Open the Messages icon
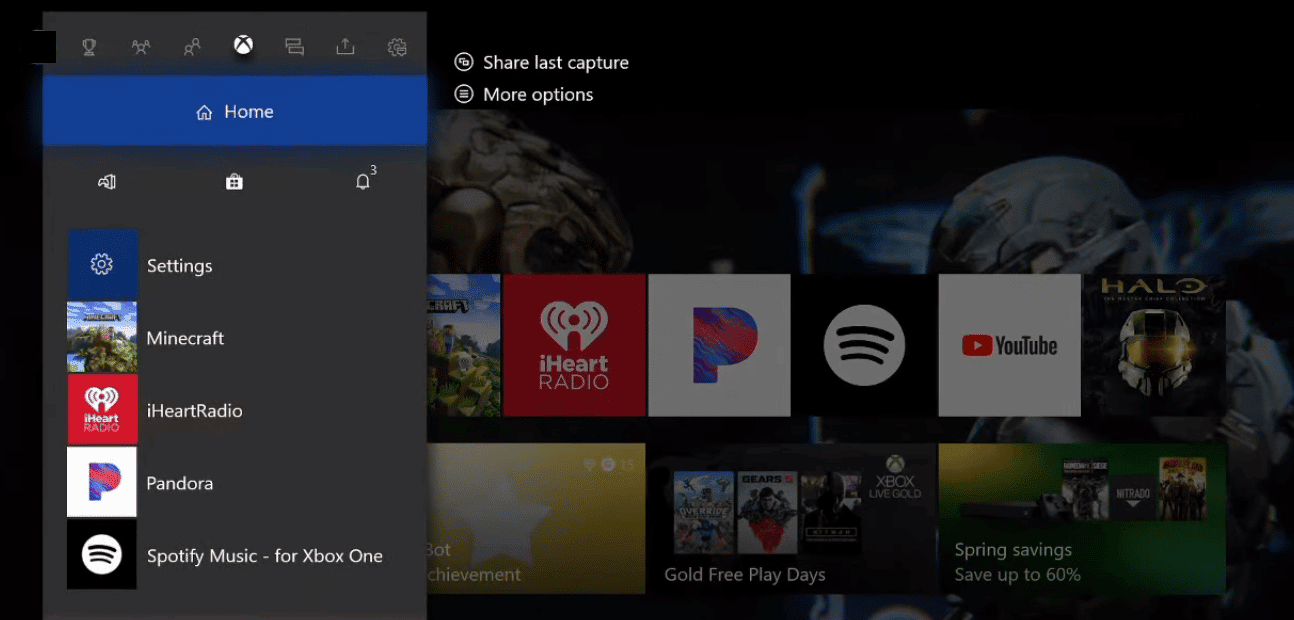 pos(294,46)
